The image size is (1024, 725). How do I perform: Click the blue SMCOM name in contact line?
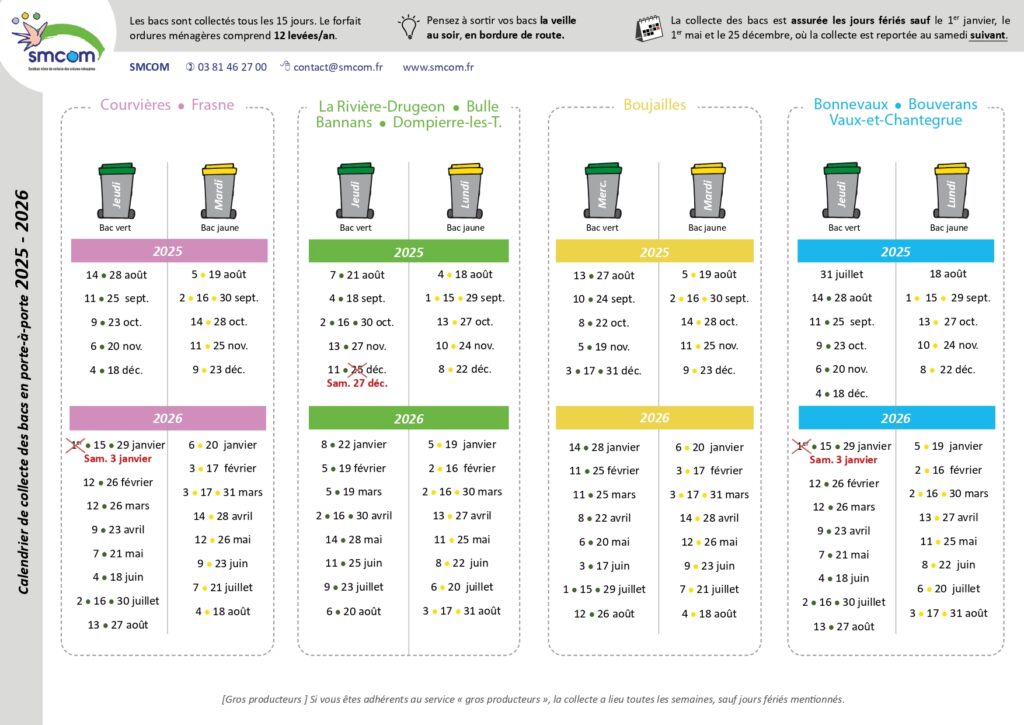click(149, 67)
